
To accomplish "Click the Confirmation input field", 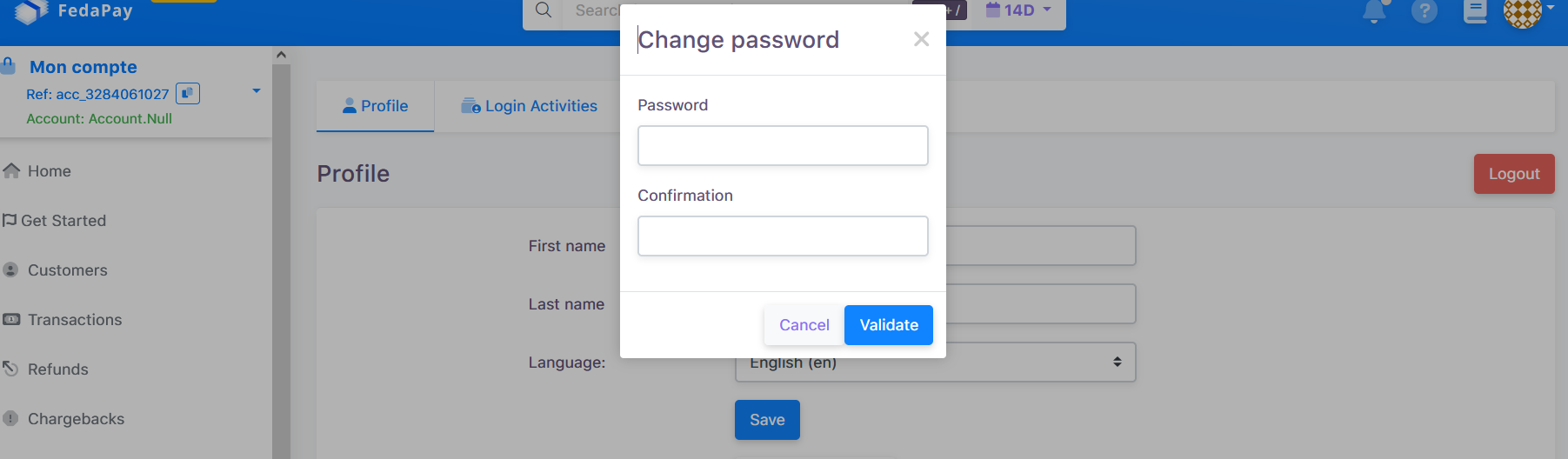I will click(x=782, y=236).
